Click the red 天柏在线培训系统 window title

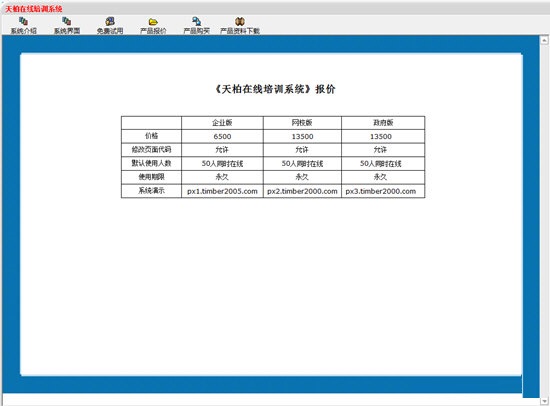click(x=34, y=9)
